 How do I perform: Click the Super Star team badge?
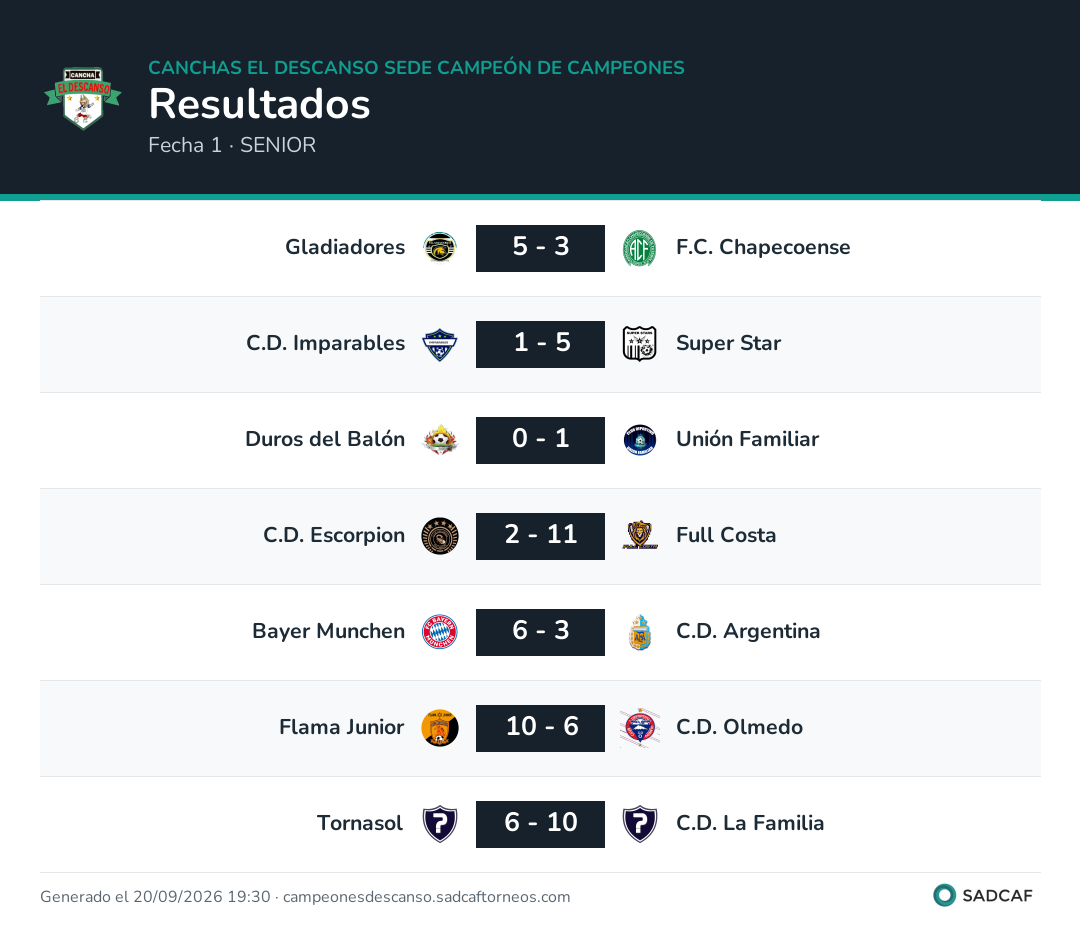click(x=639, y=344)
